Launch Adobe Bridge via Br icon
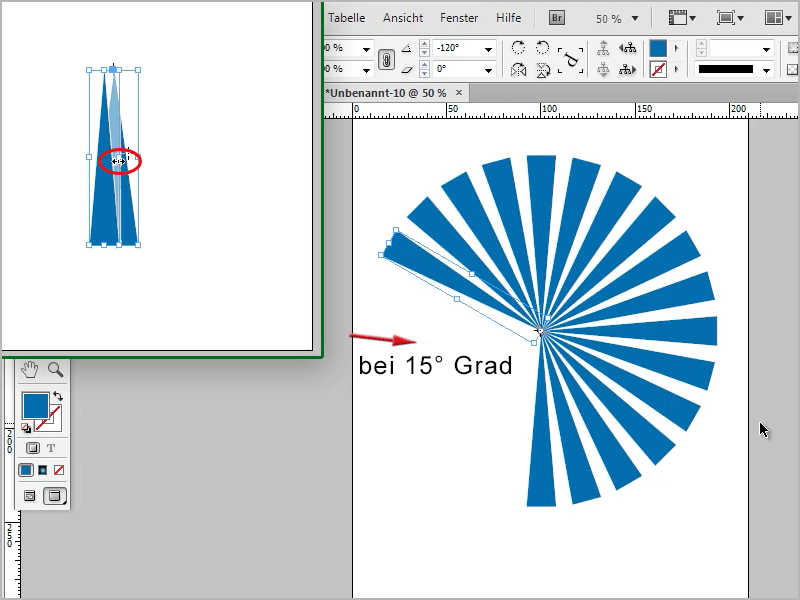800x600 pixels. point(557,18)
